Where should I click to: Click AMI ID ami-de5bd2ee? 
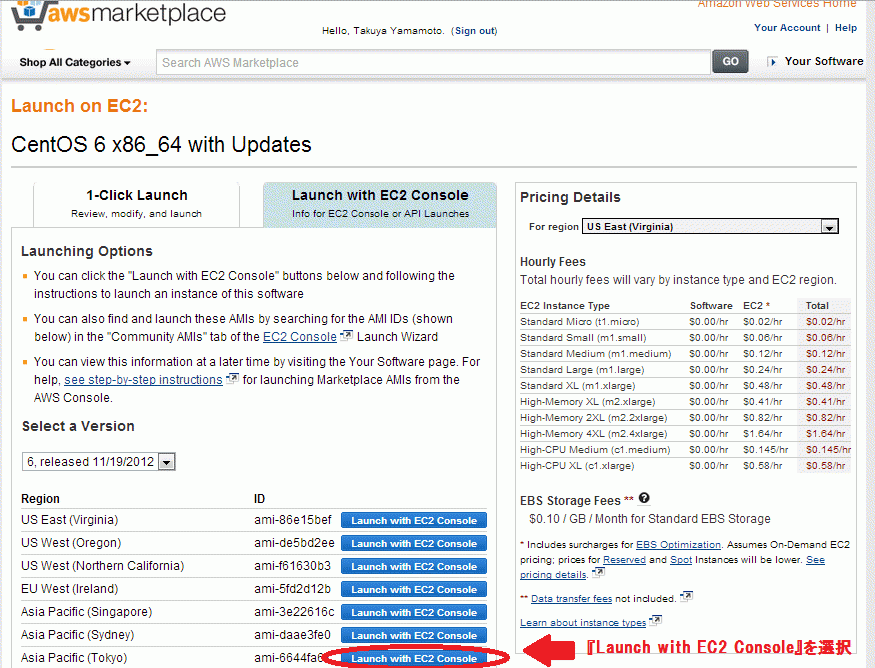294,543
